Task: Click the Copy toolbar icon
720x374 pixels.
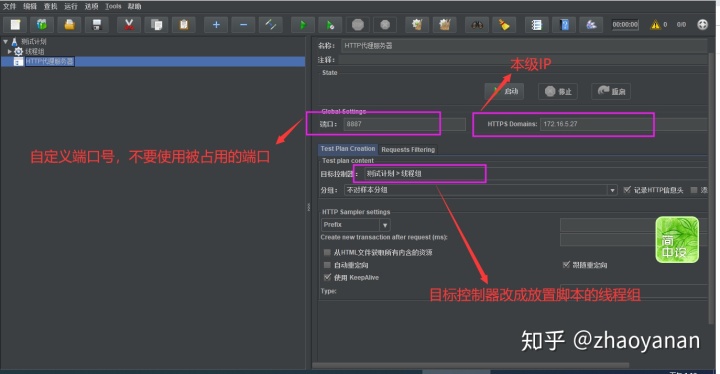Action: tap(157, 25)
